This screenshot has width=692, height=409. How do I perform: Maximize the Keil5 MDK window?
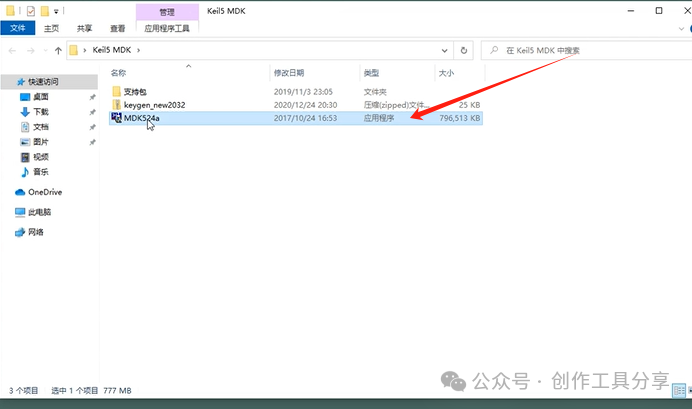pyautogui.click(x=659, y=11)
